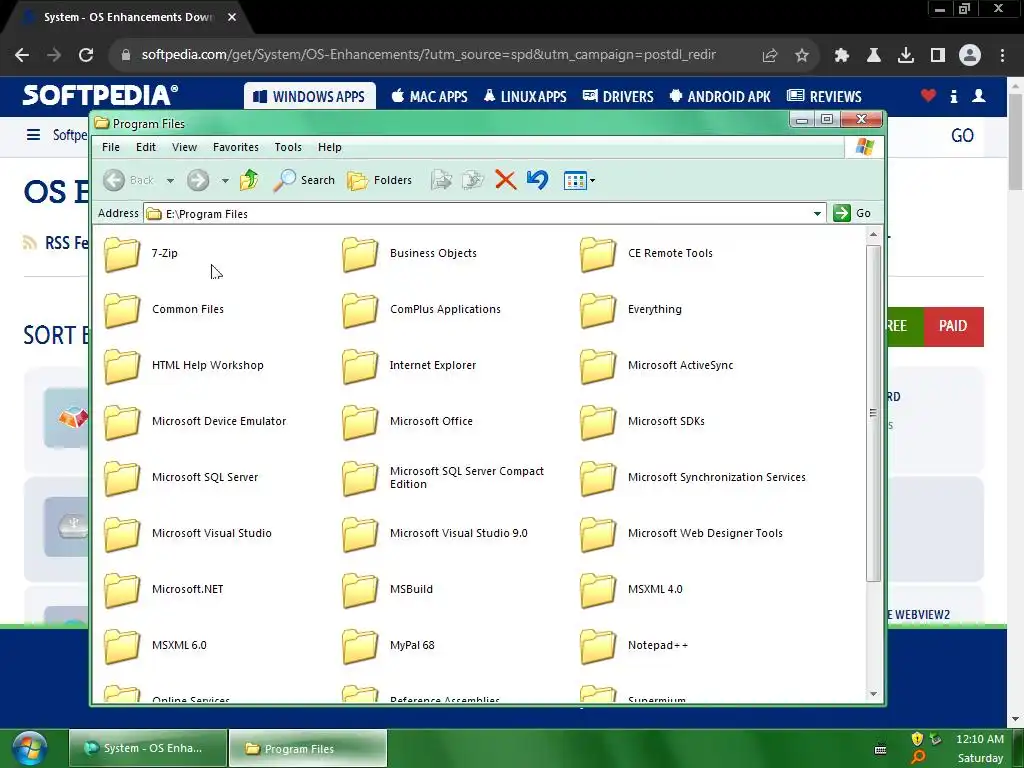The width and height of the screenshot is (1024, 768).
Task: Click the MSXML 6.0 folder label
Action: pyautogui.click(x=179, y=645)
